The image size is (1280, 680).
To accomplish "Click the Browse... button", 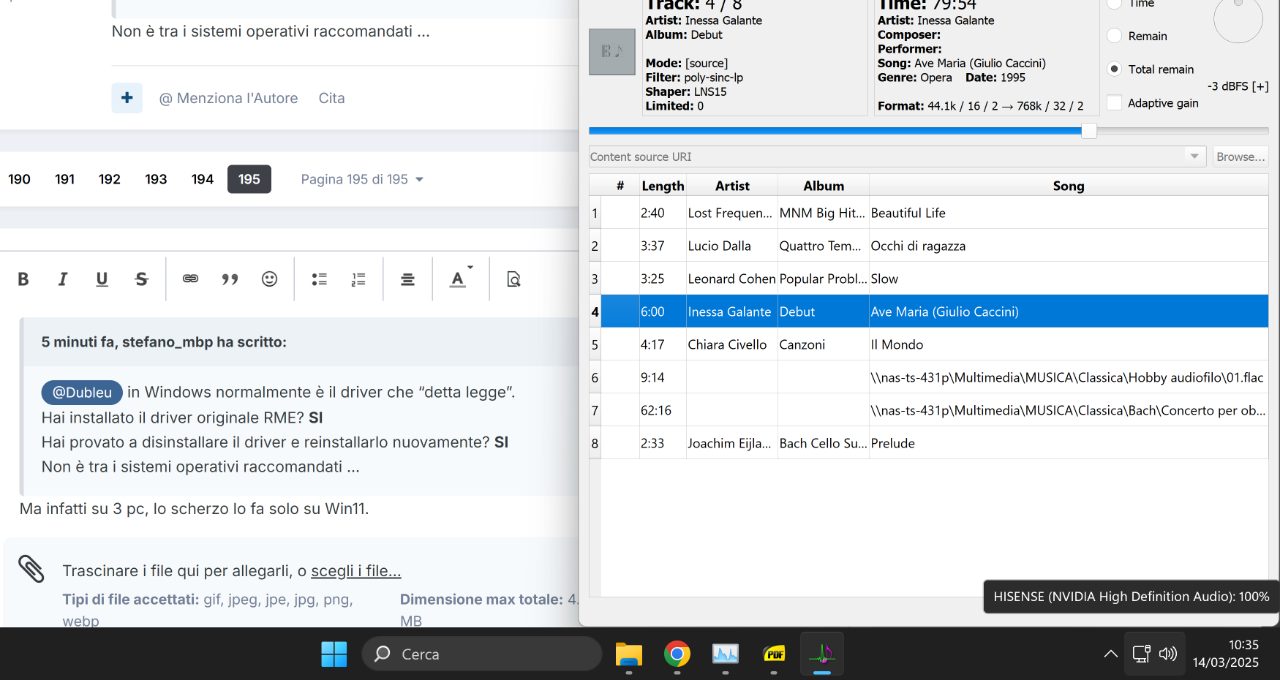I will point(1241,157).
